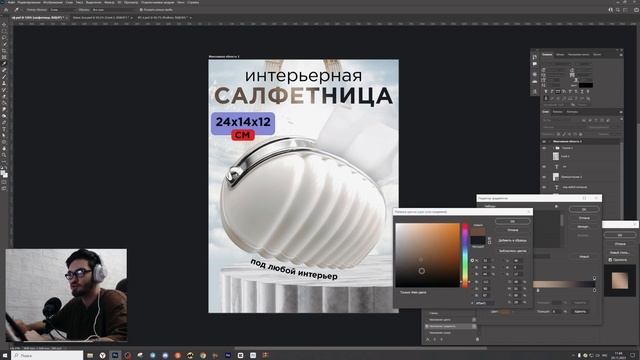Toggle Наложение градиента style checkbox
This screenshot has height=360, width=640.
(x=427, y=326)
